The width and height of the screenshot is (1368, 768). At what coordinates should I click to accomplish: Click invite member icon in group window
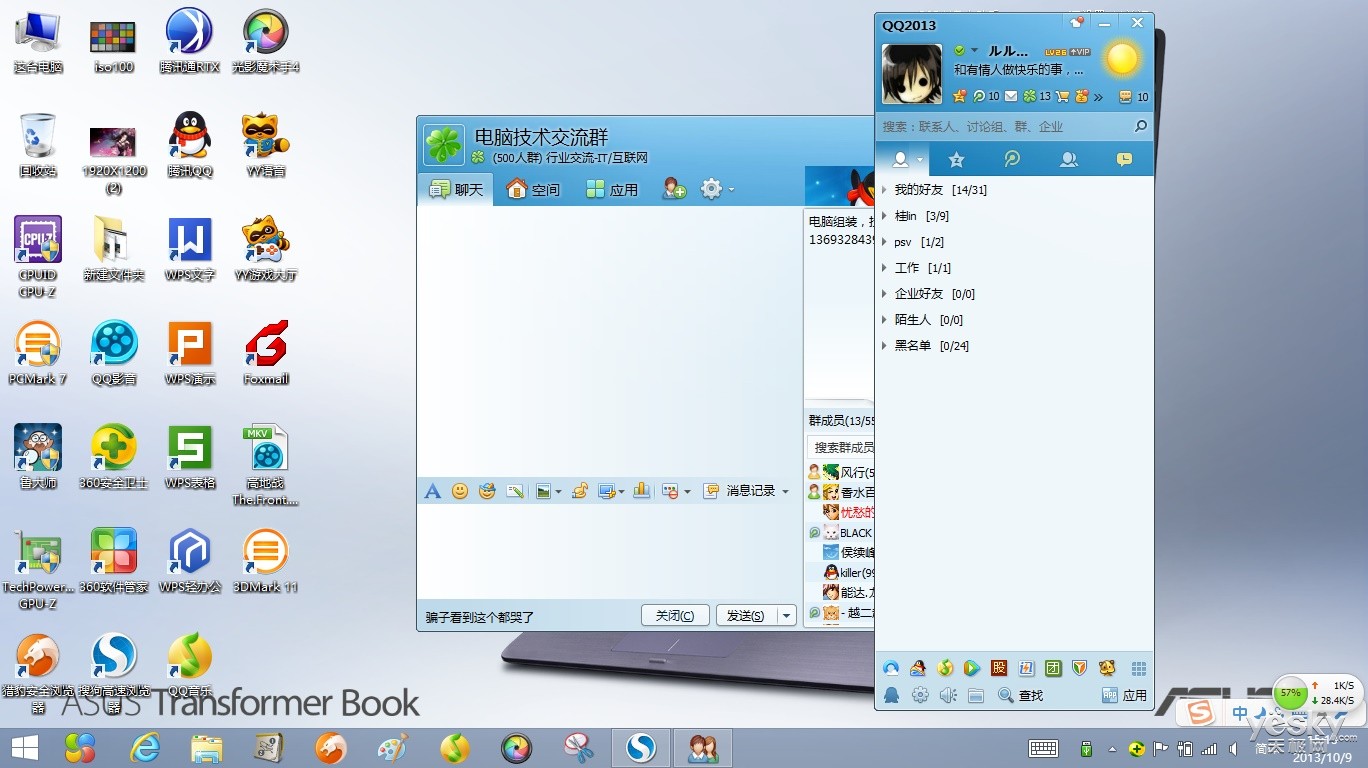[x=675, y=189]
